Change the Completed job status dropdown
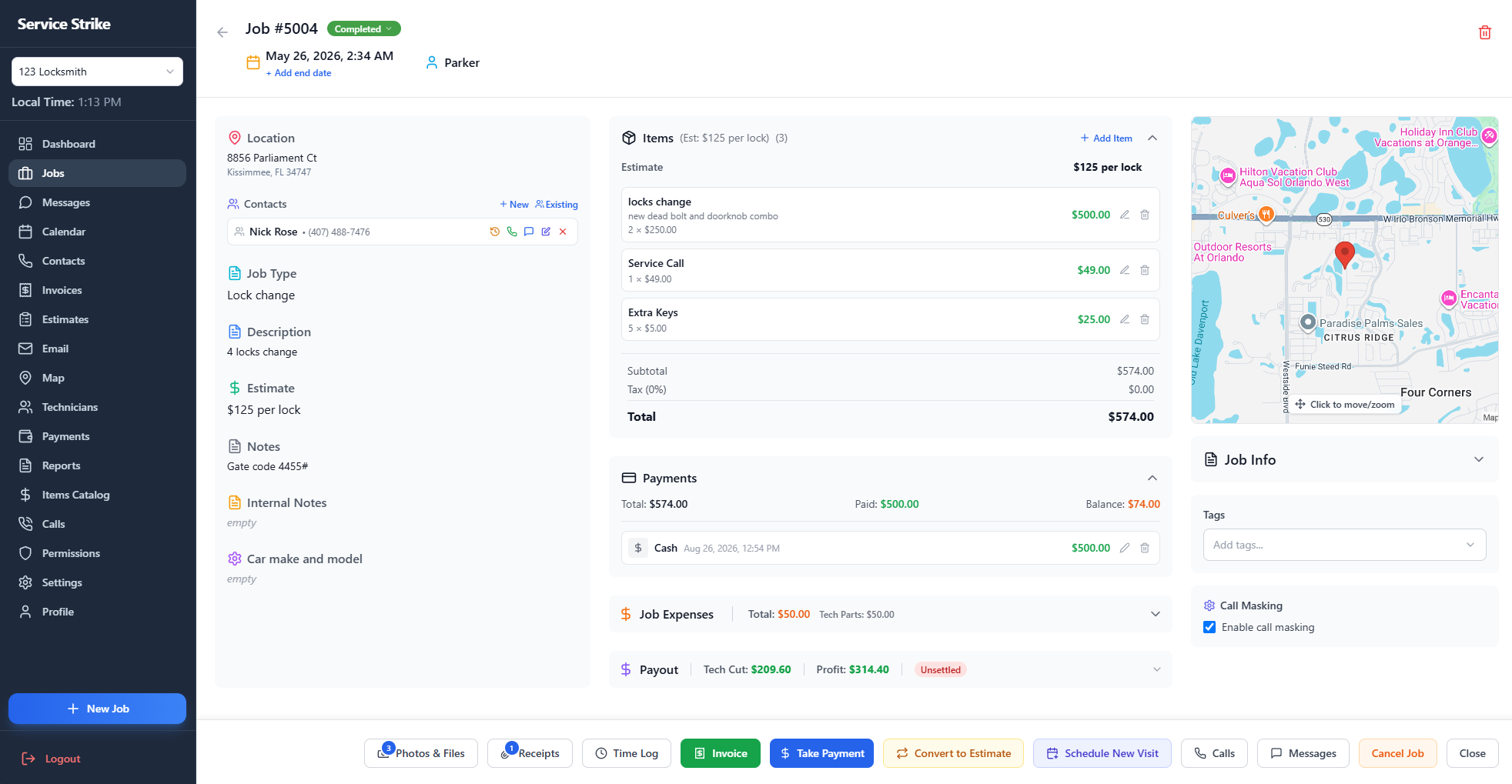Viewport: 1512px width, 784px height. point(363,29)
